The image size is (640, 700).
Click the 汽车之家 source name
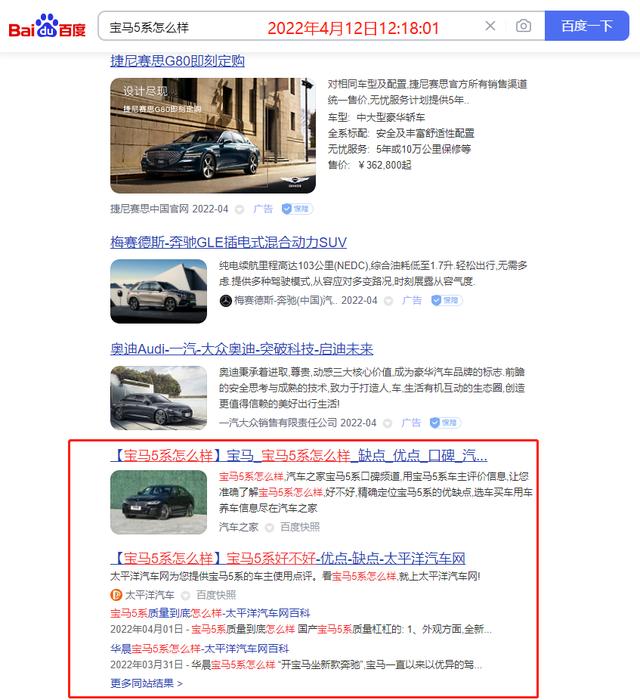tap(239, 527)
